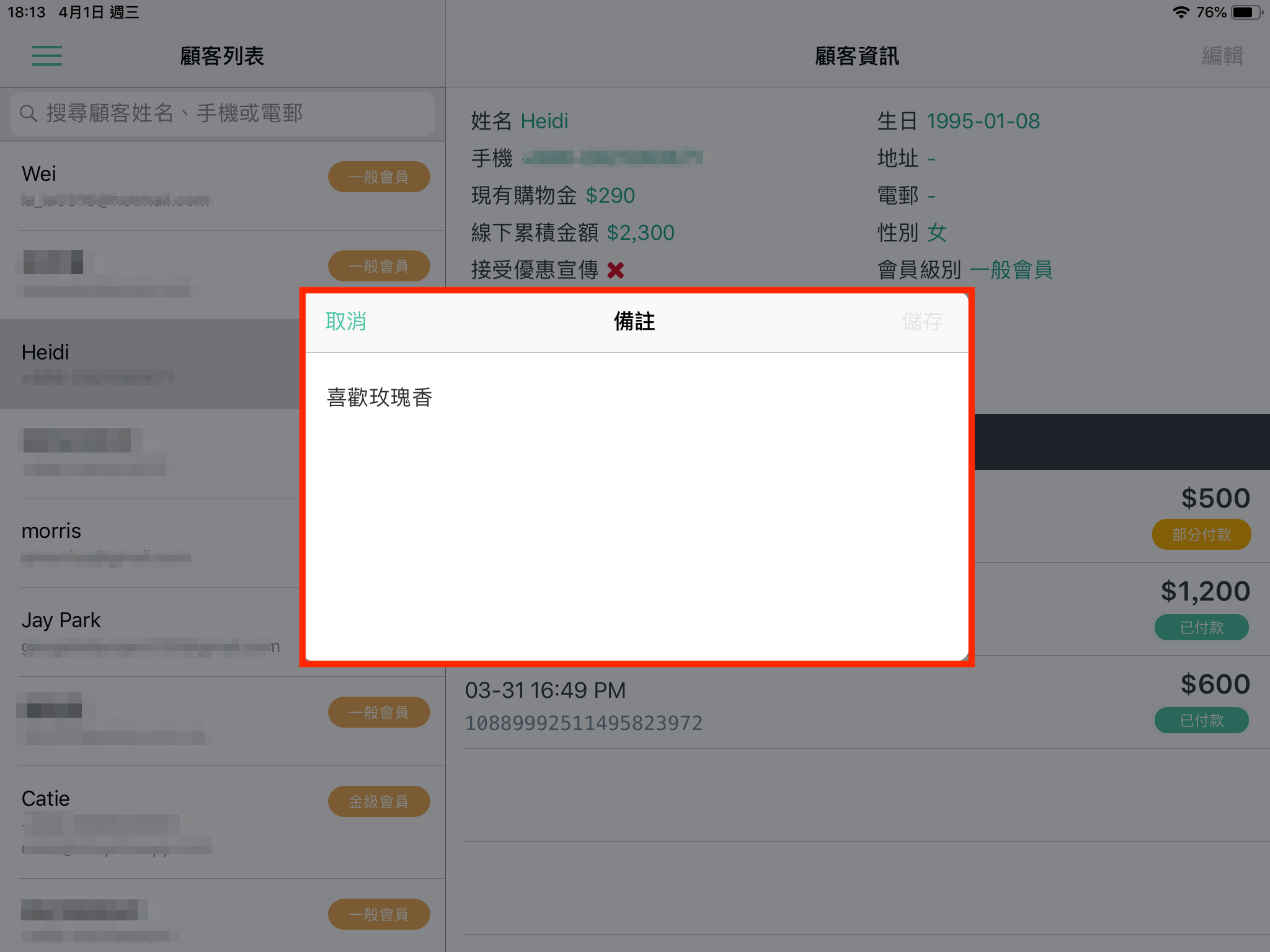
Task: Focus the customer search field
Action: click(223, 113)
